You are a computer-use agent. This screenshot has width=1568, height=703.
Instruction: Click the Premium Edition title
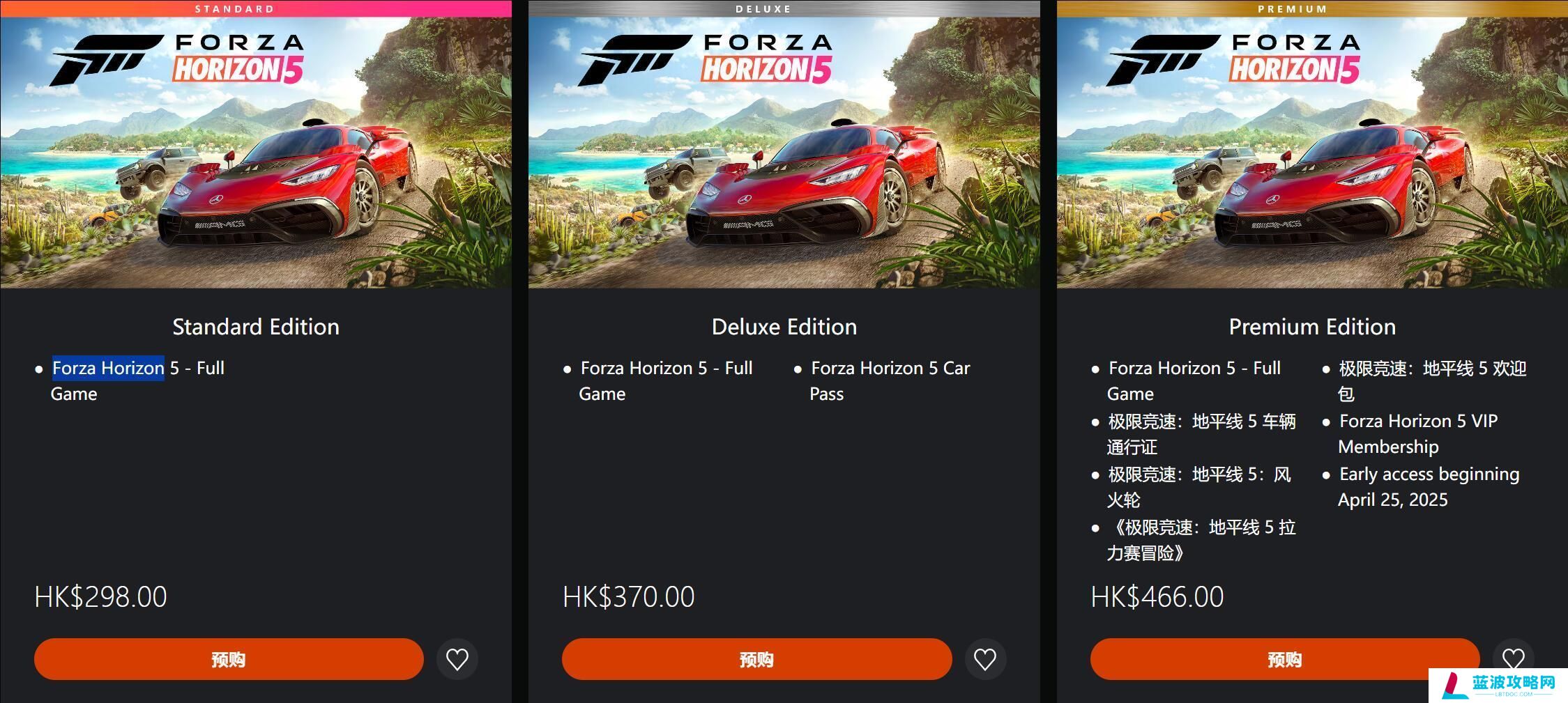click(1312, 327)
